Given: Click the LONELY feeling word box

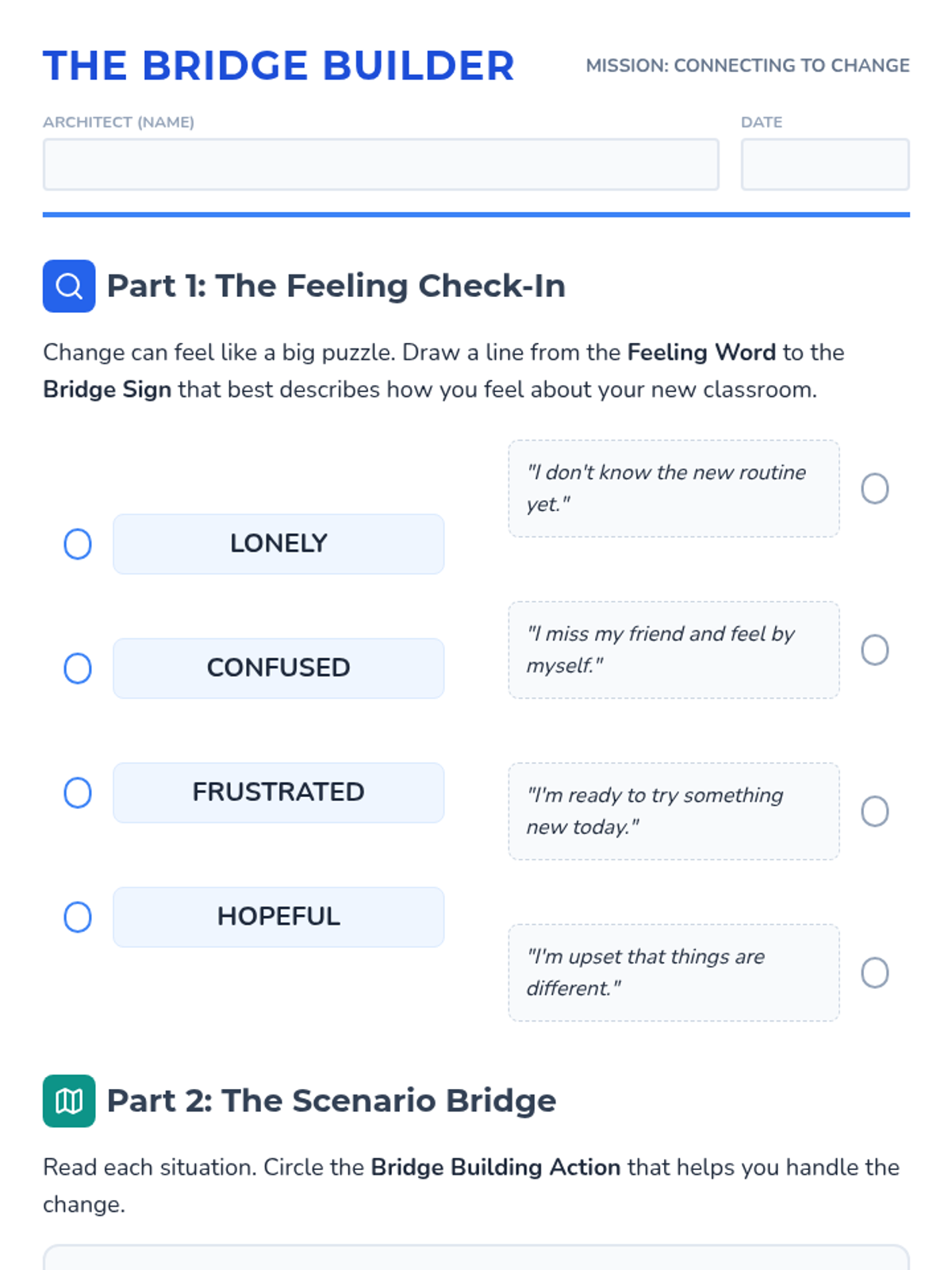Looking at the screenshot, I should (x=278, y=545).
